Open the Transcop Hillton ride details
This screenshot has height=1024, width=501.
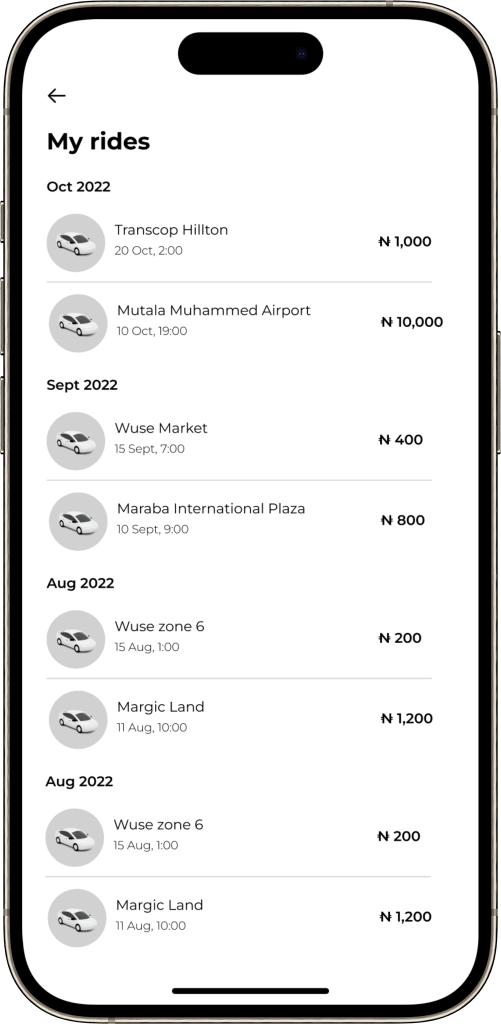[239, 243]
